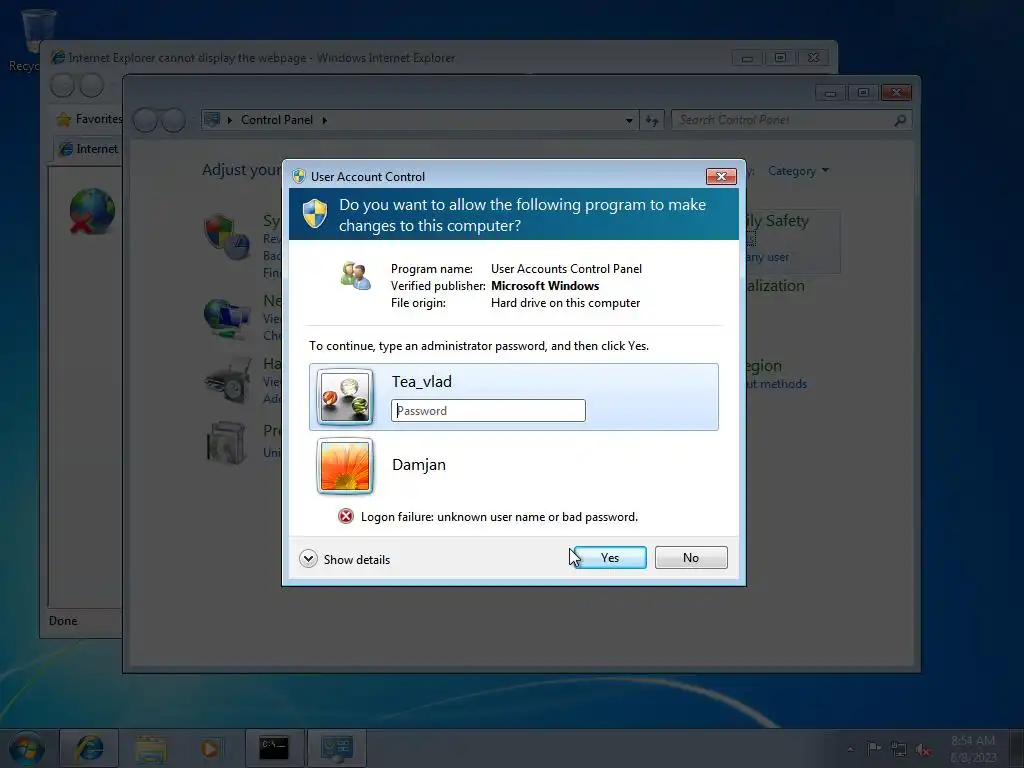Open the Category view dropdown in Control Panel

(x=798, y=171)
